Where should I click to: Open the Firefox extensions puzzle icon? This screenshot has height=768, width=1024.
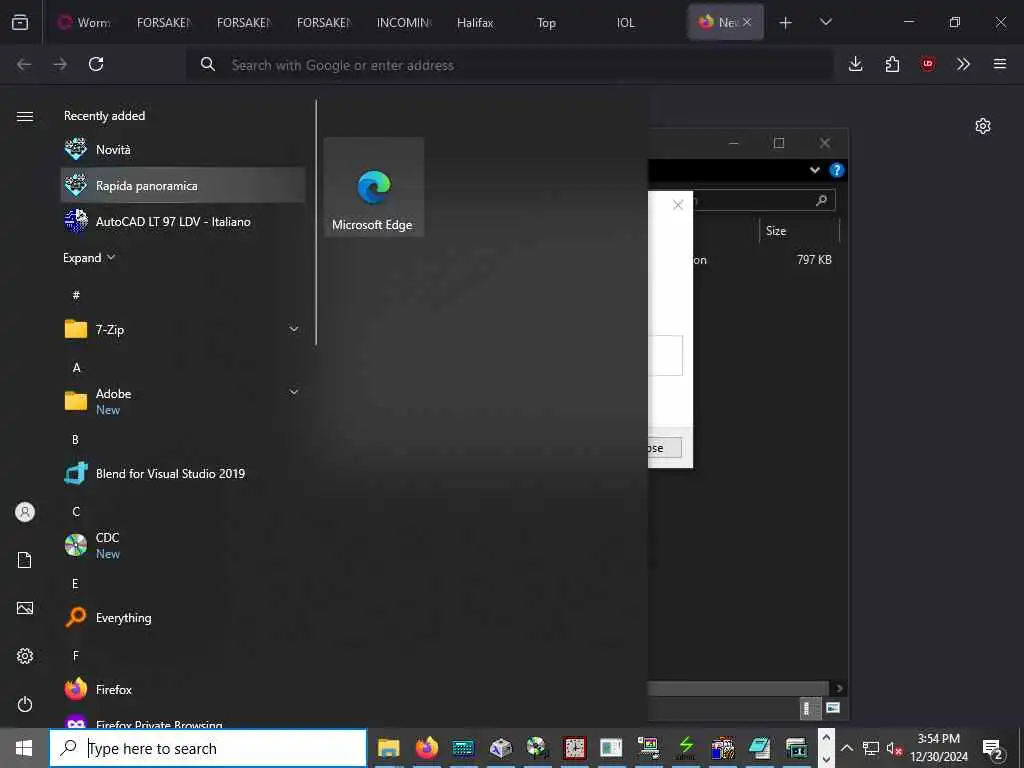pos(892,64)
